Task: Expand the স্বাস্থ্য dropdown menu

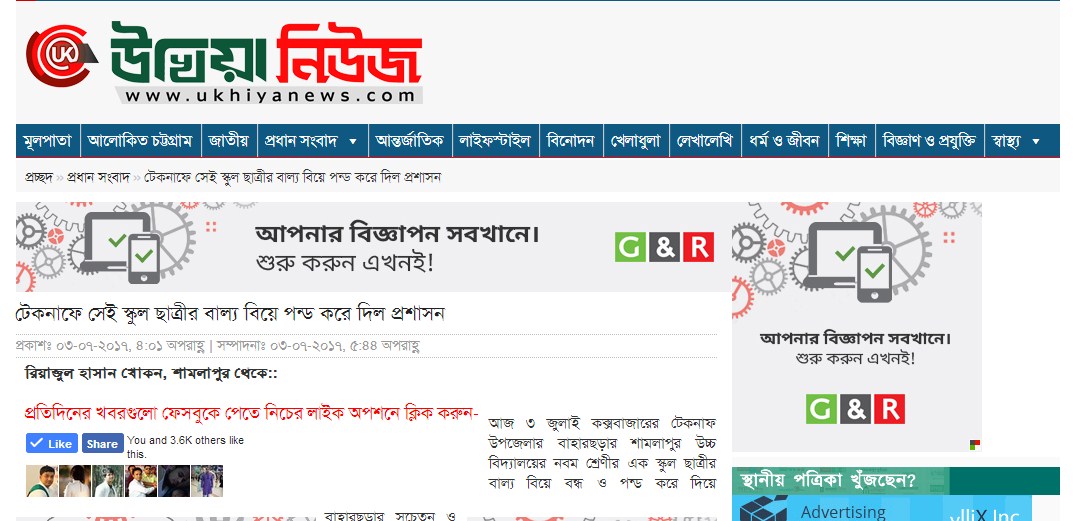Action: click(x=1035, y=141)
